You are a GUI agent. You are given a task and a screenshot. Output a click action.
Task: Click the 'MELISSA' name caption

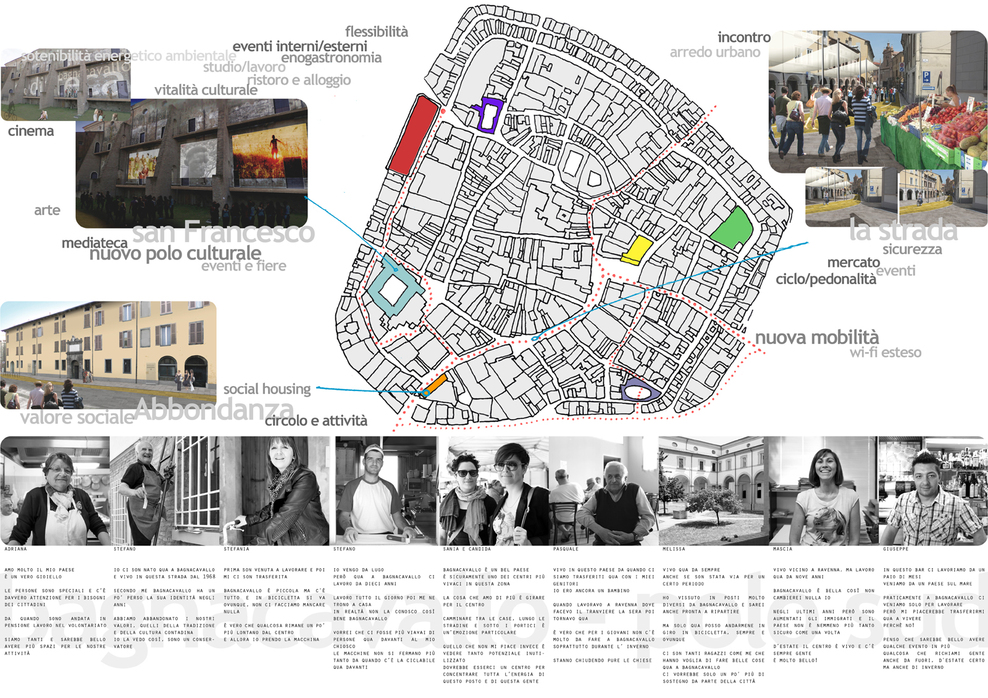[674, 550]
